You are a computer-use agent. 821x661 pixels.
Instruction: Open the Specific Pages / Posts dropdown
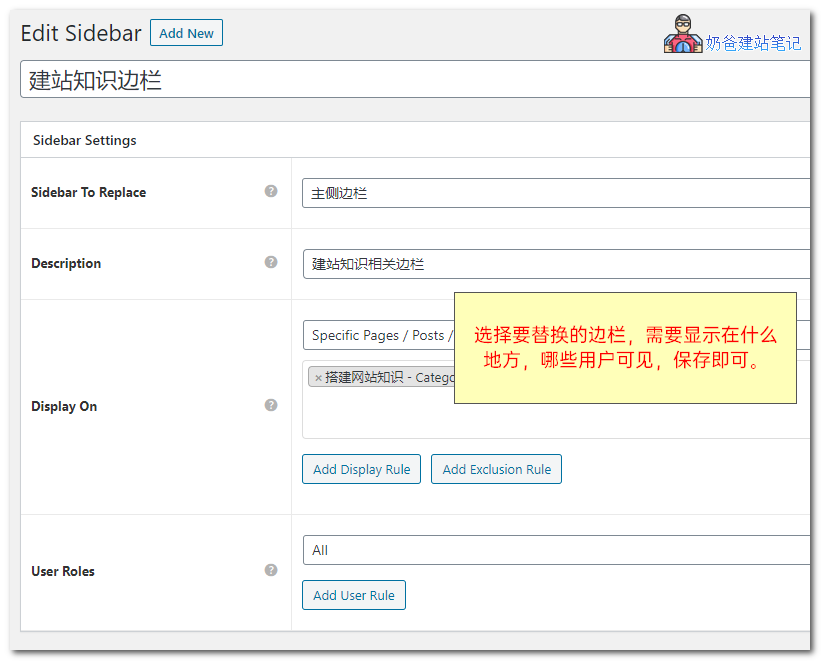point(380,335)
